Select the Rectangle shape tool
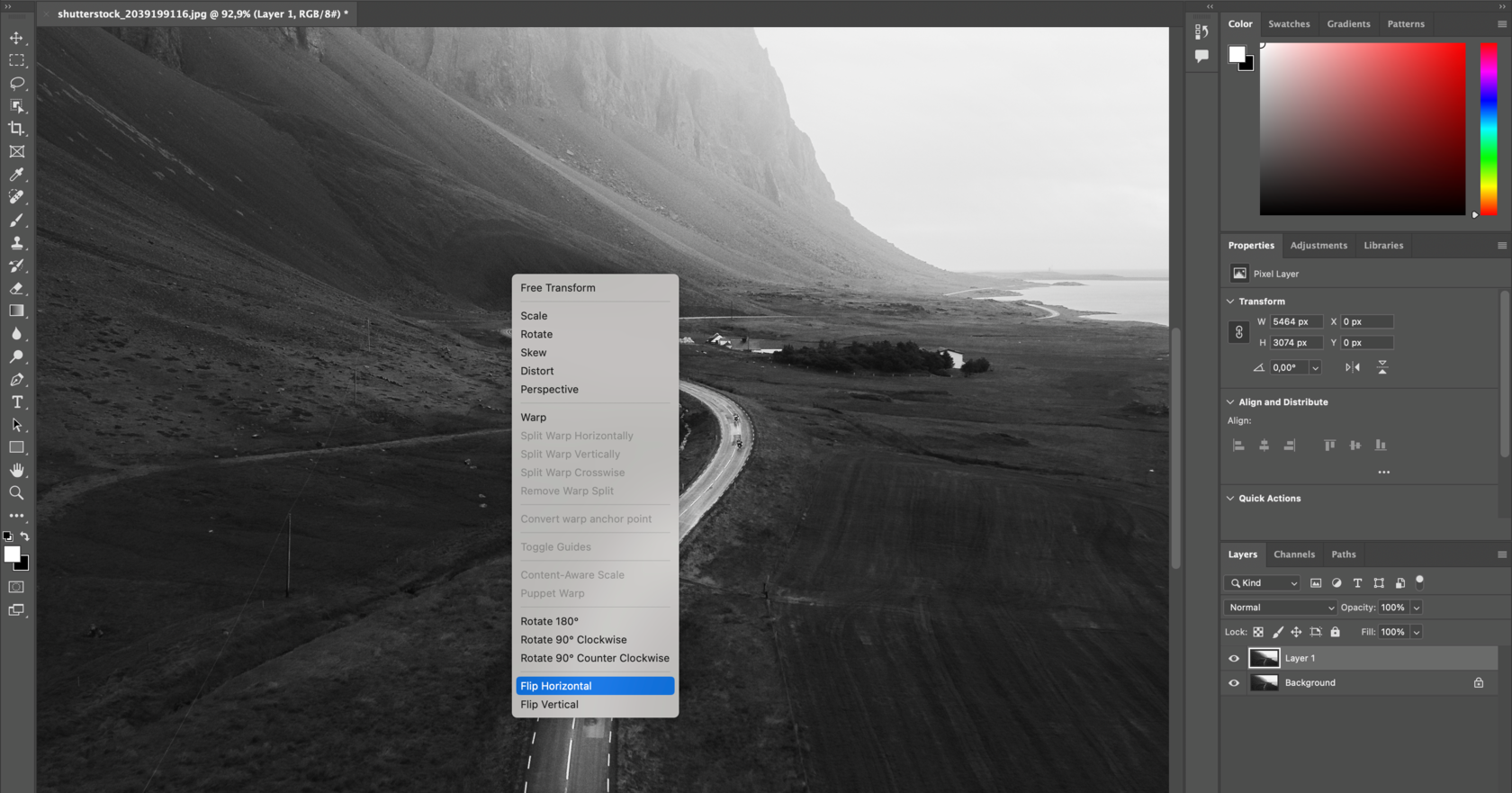 [16, 447]
